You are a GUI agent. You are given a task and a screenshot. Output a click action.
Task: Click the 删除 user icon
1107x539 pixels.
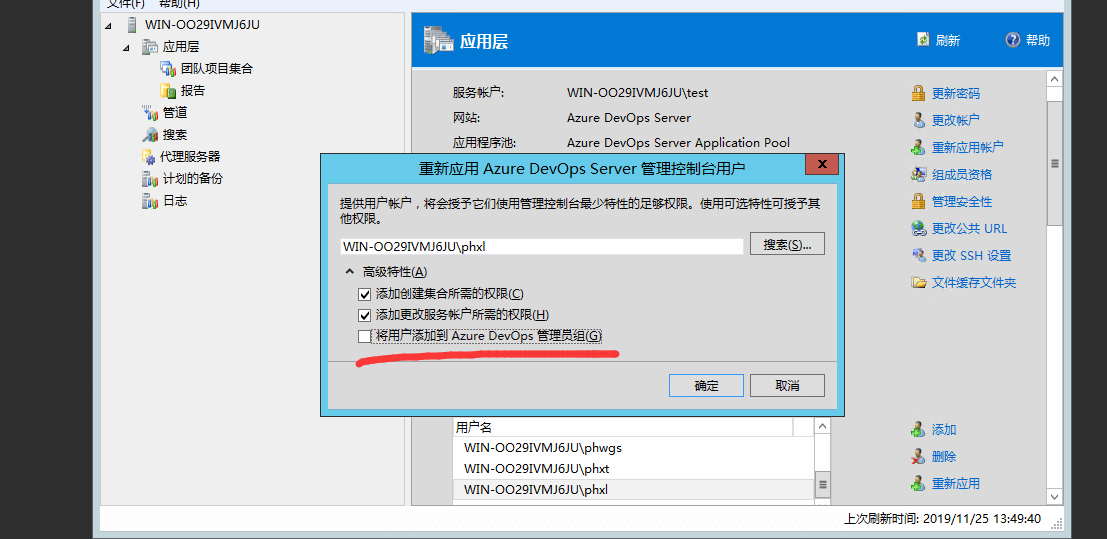click(x=918, y=456)
